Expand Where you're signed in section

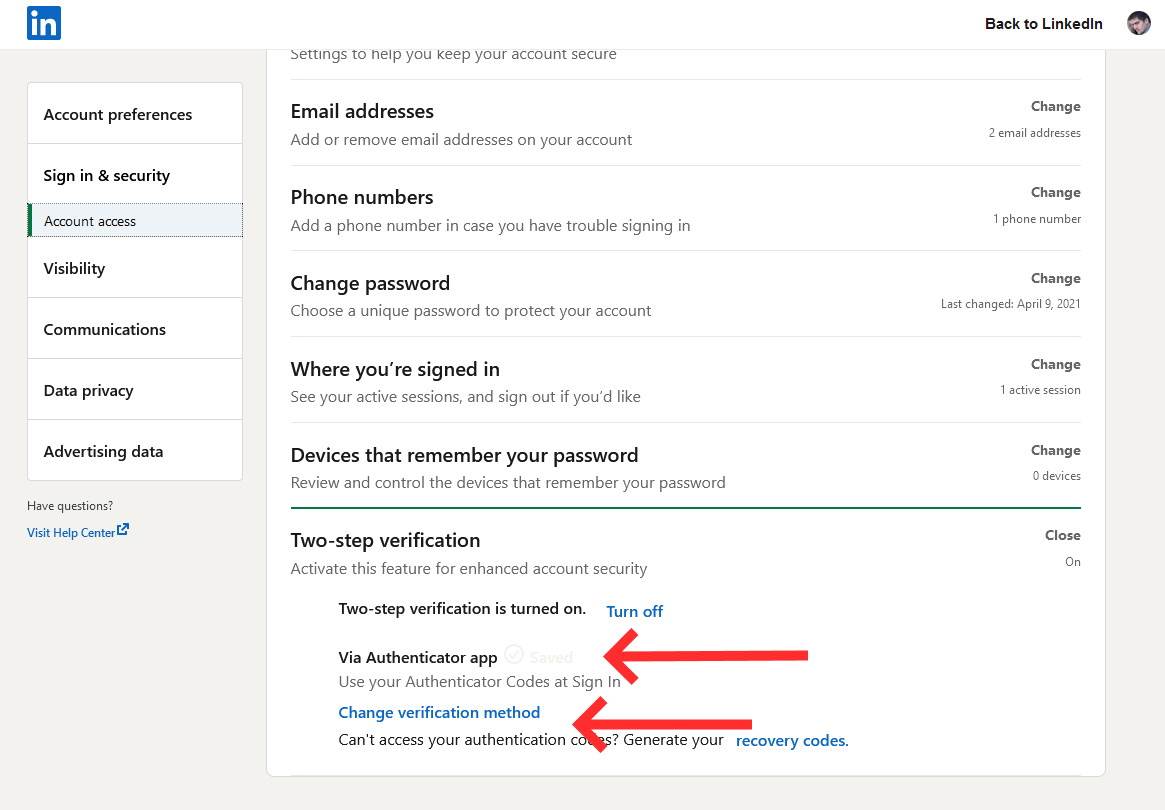click(x=1055, y=364)
